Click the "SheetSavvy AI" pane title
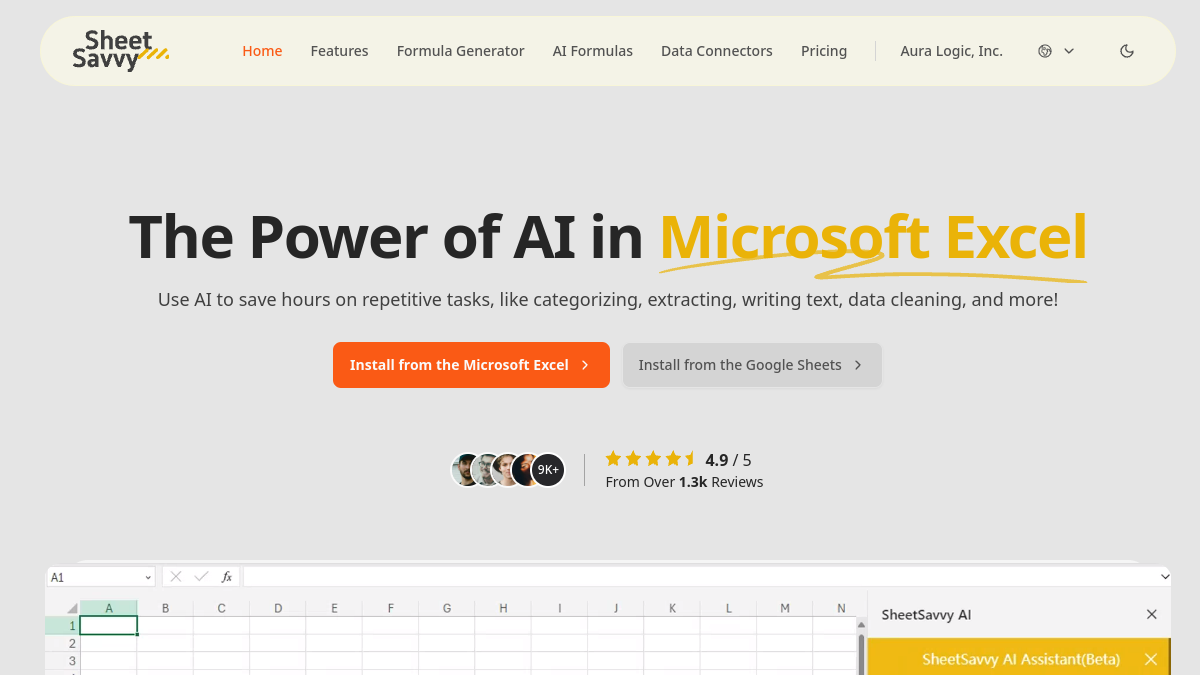This screenshot has width=1200, height=675. click(x=926, y=615)
